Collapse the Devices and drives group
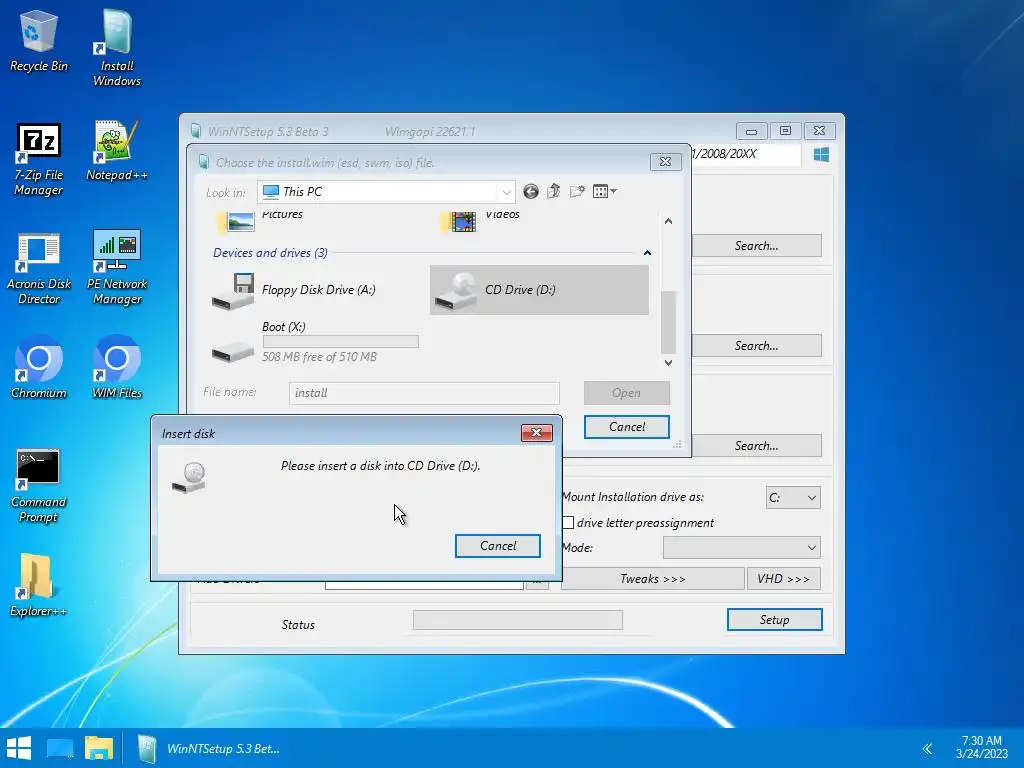This screenshot has width=1024, height=768. (x=647, y=253)
